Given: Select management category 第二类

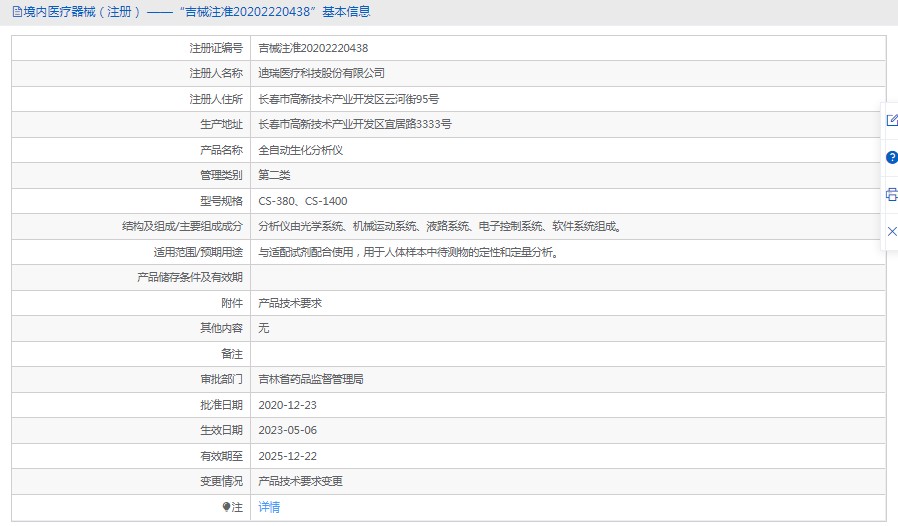Looking at the screenshot, I should tap(274, 175).
